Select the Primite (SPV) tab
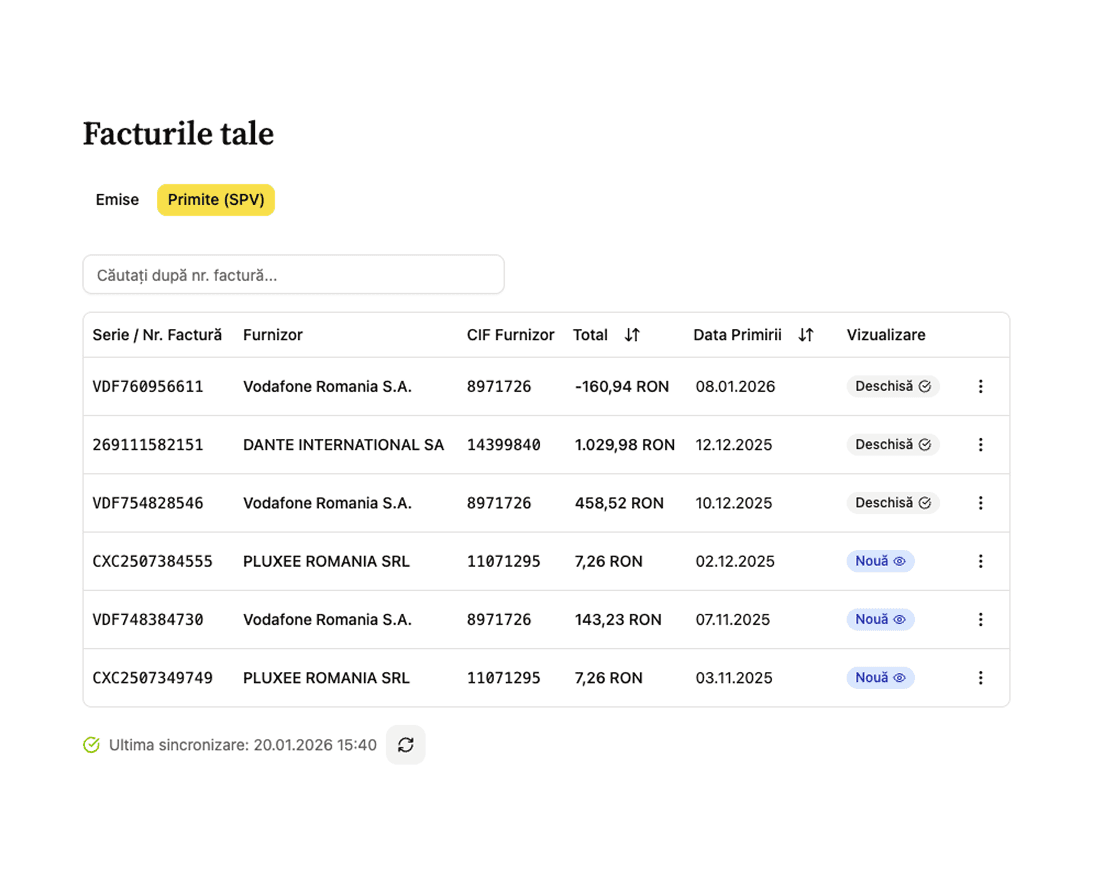 click(216, 200)
